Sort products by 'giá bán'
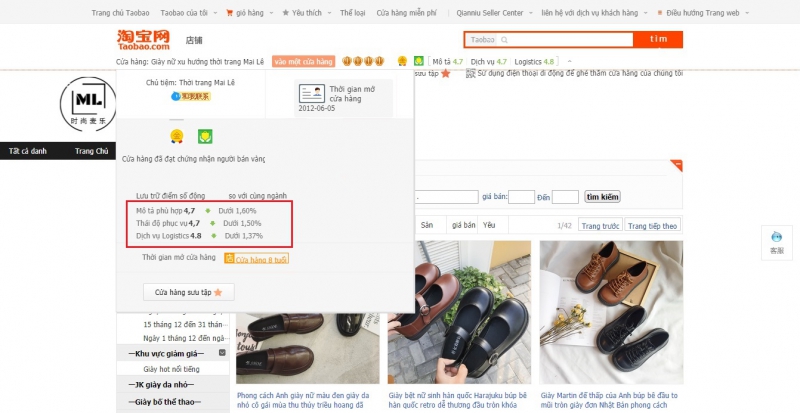 (x=462, y=225)
